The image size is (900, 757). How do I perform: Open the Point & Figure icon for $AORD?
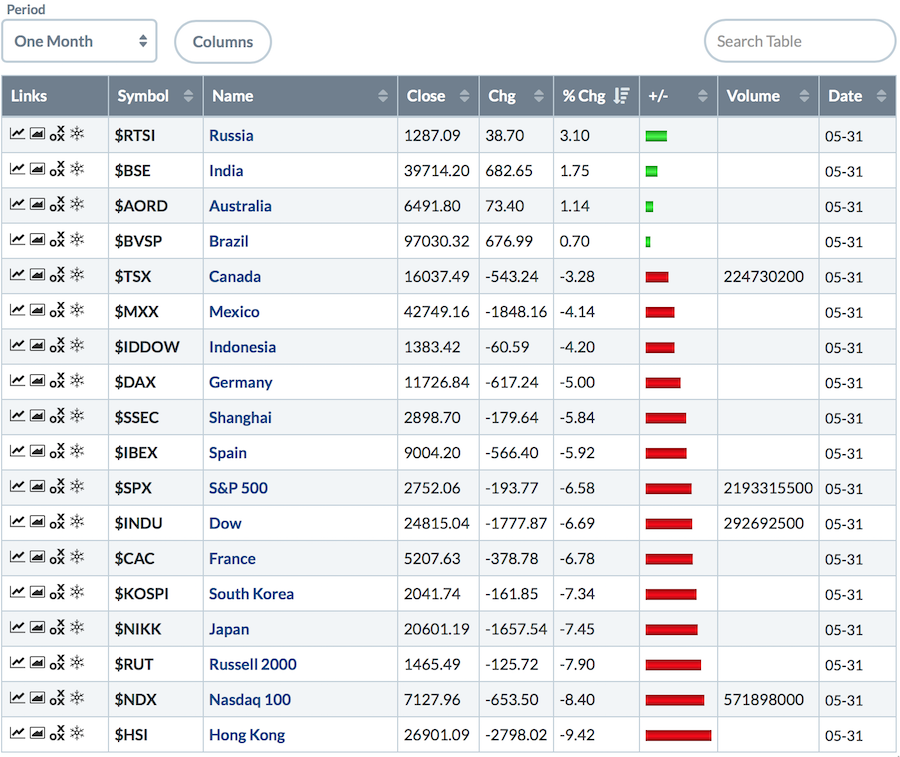(57, 205)
